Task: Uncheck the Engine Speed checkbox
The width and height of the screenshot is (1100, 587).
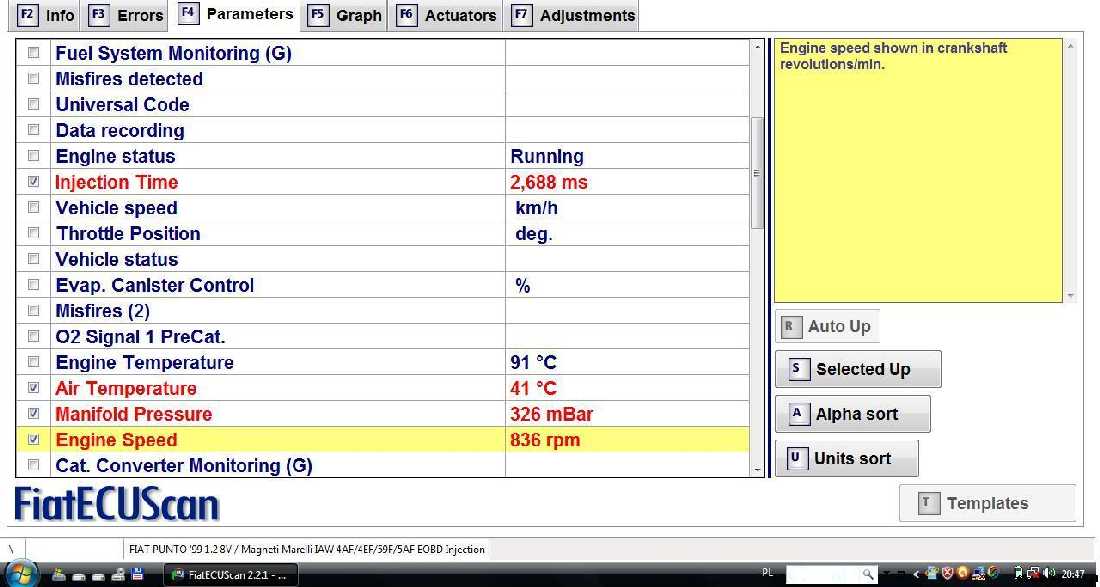Action: 33,440
